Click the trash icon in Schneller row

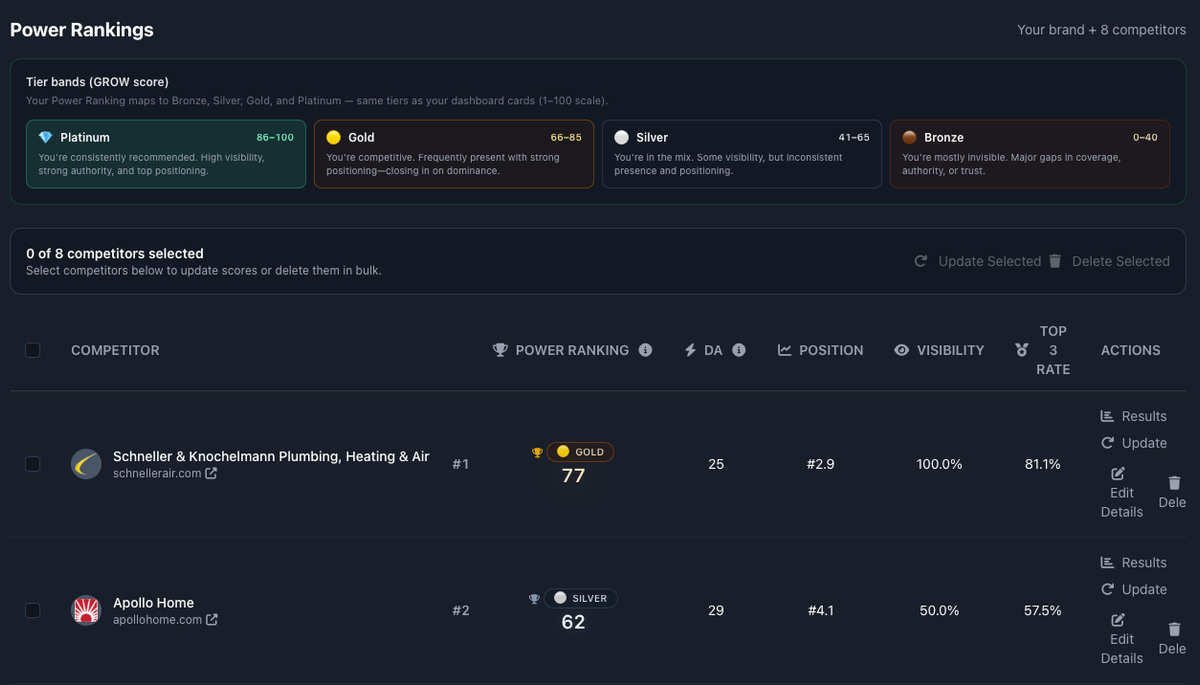click(x=1174, y=482)
